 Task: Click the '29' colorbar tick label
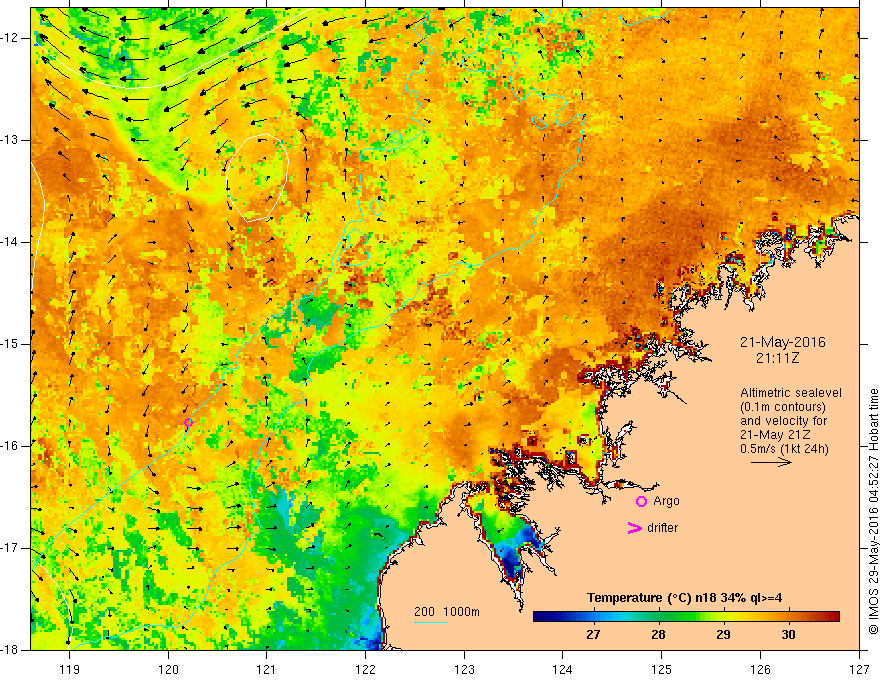click(x=723, y=635)
